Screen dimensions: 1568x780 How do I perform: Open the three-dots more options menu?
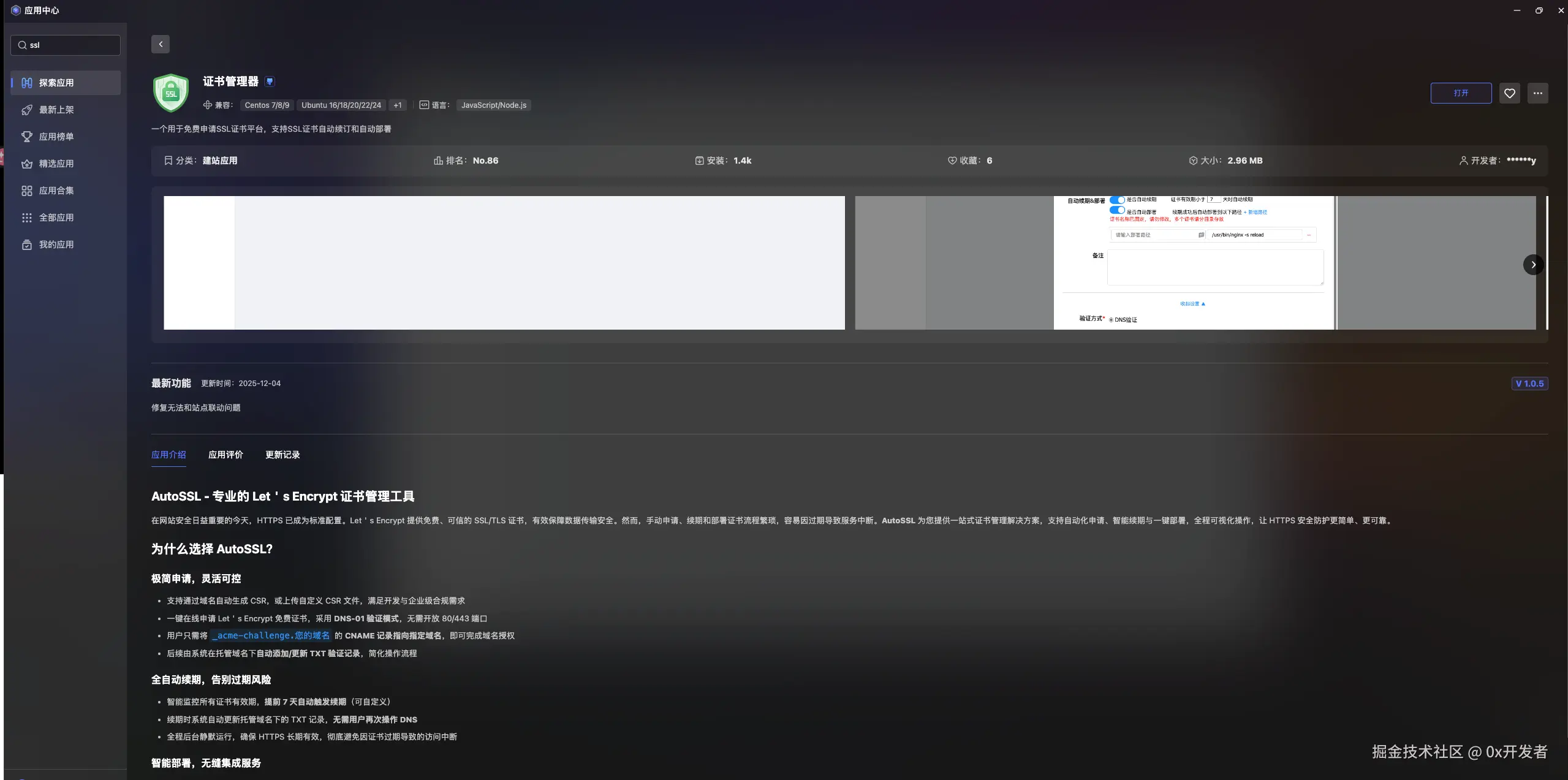coord(1537,93)
